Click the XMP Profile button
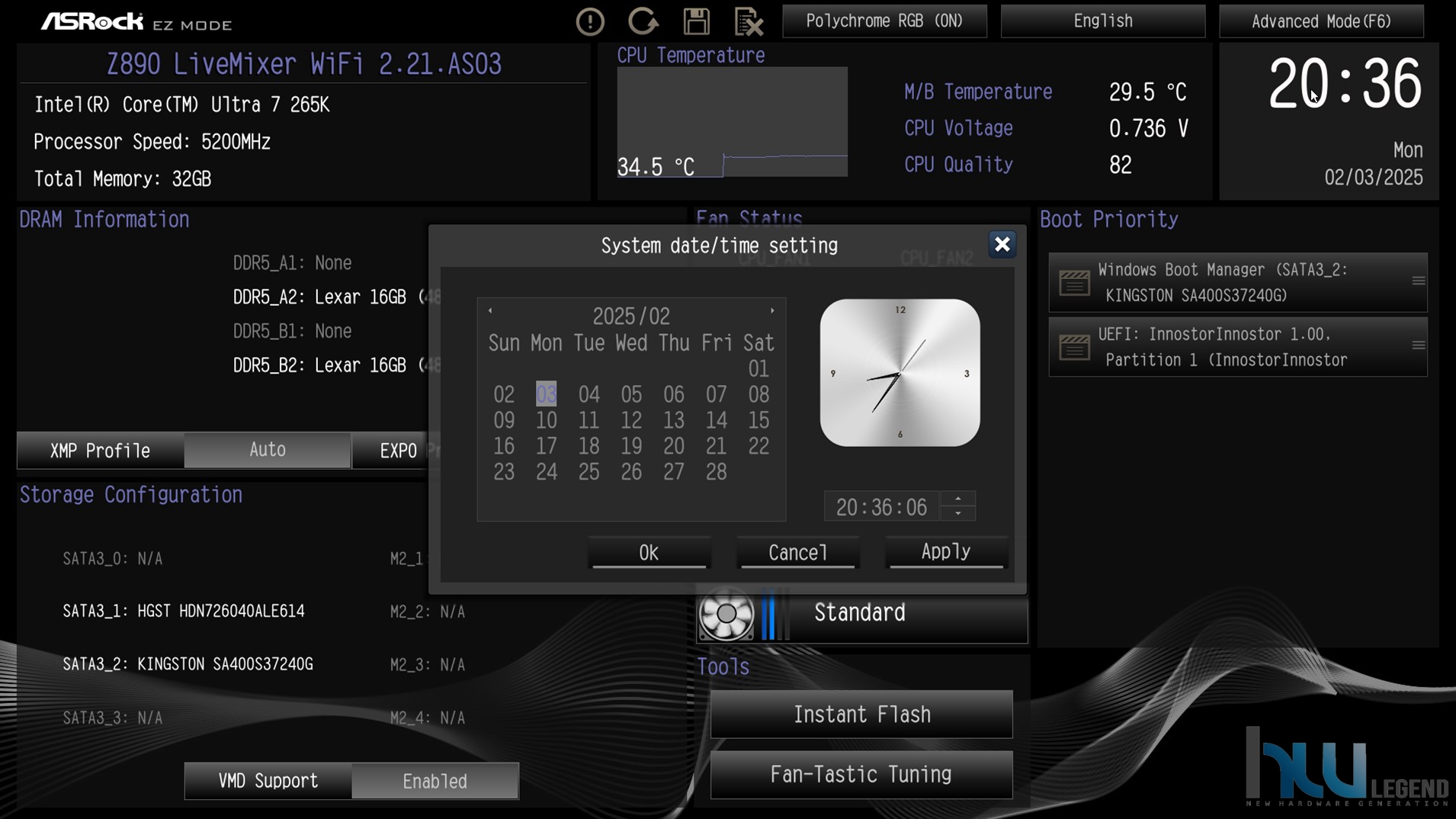Screen dimensions: 1456x819 100,450
